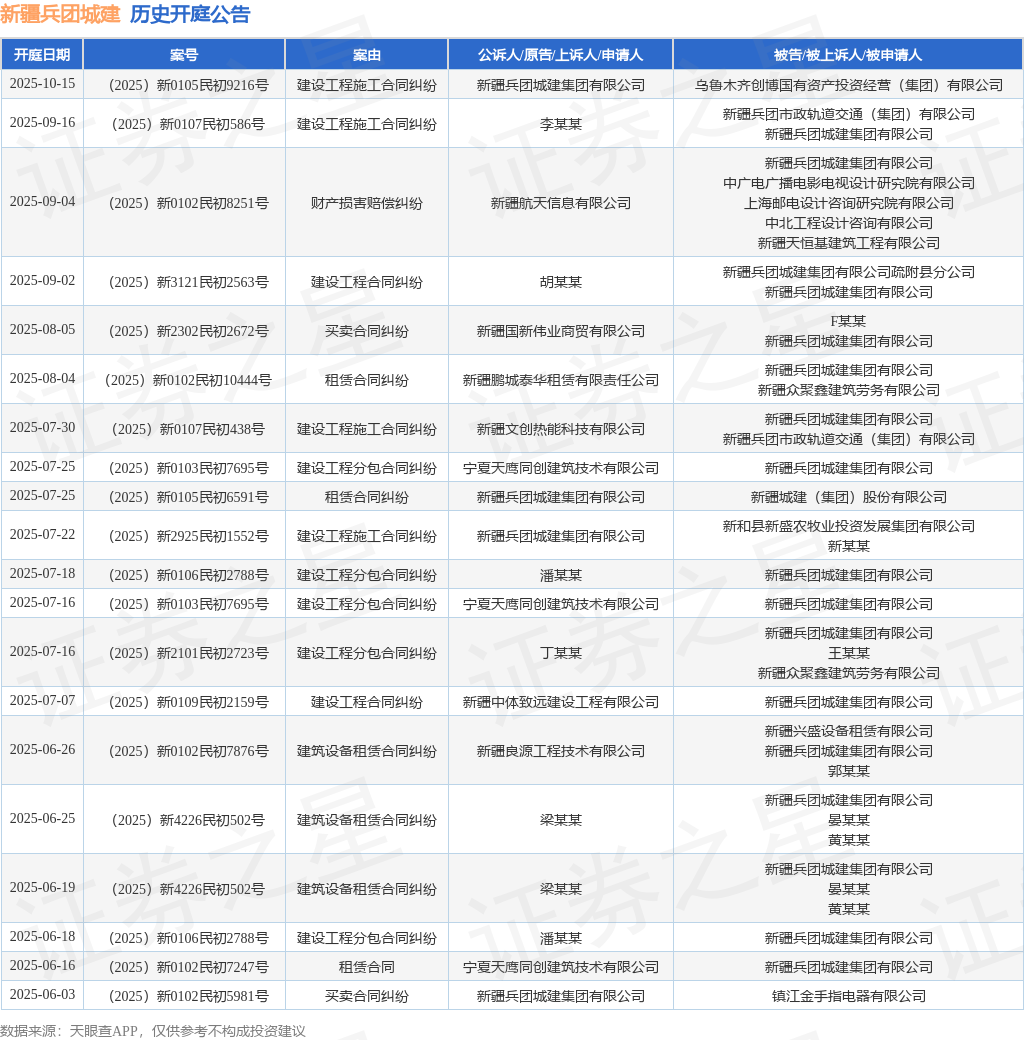Viewport: 1024px width, 1040px height.
Task: Click plaintiff 新疆鹏城泰华租赁有限责任公司
Action: [x=560, y=380]
